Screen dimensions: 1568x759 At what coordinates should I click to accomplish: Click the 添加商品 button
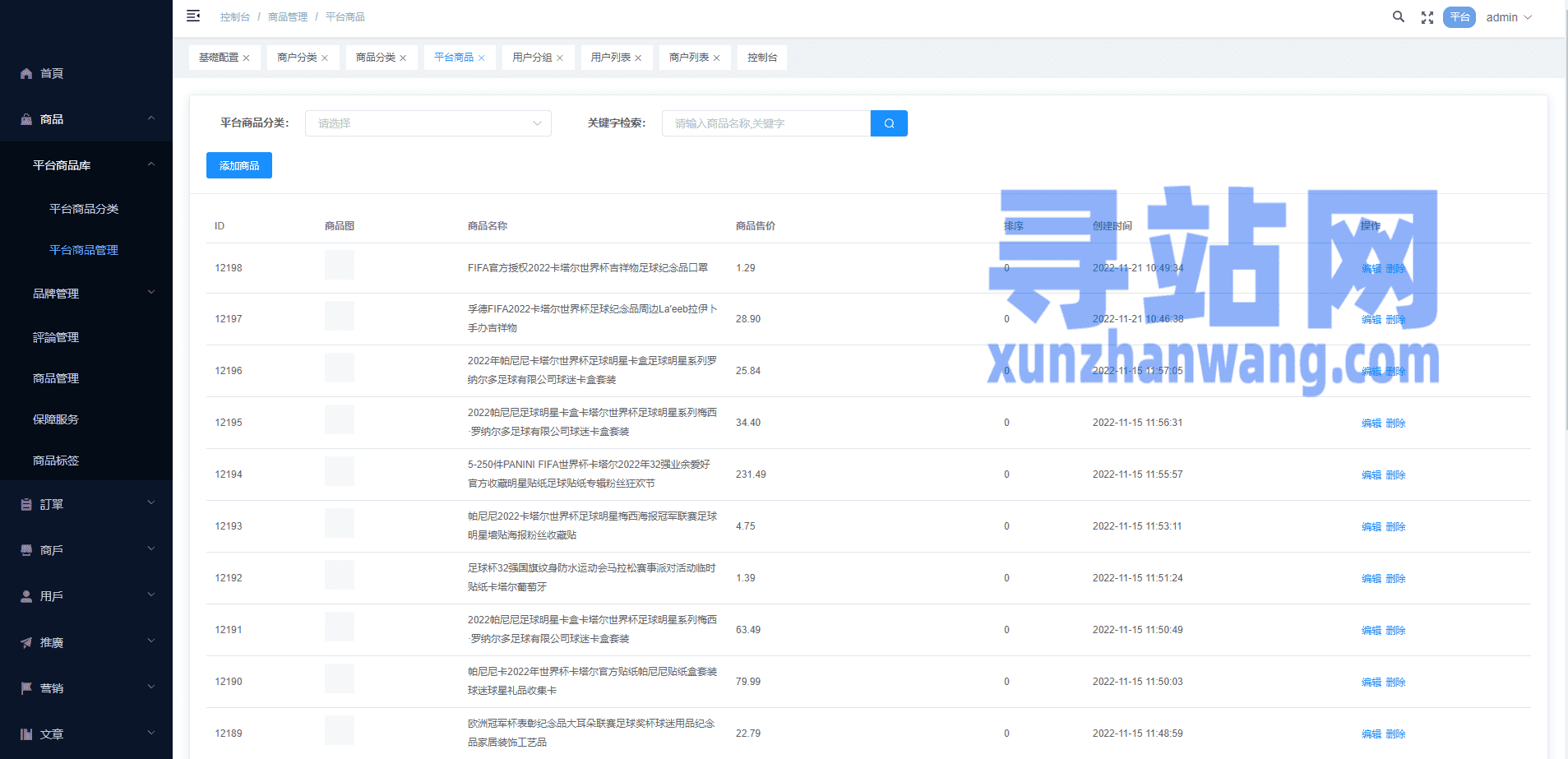click(238, 165)
